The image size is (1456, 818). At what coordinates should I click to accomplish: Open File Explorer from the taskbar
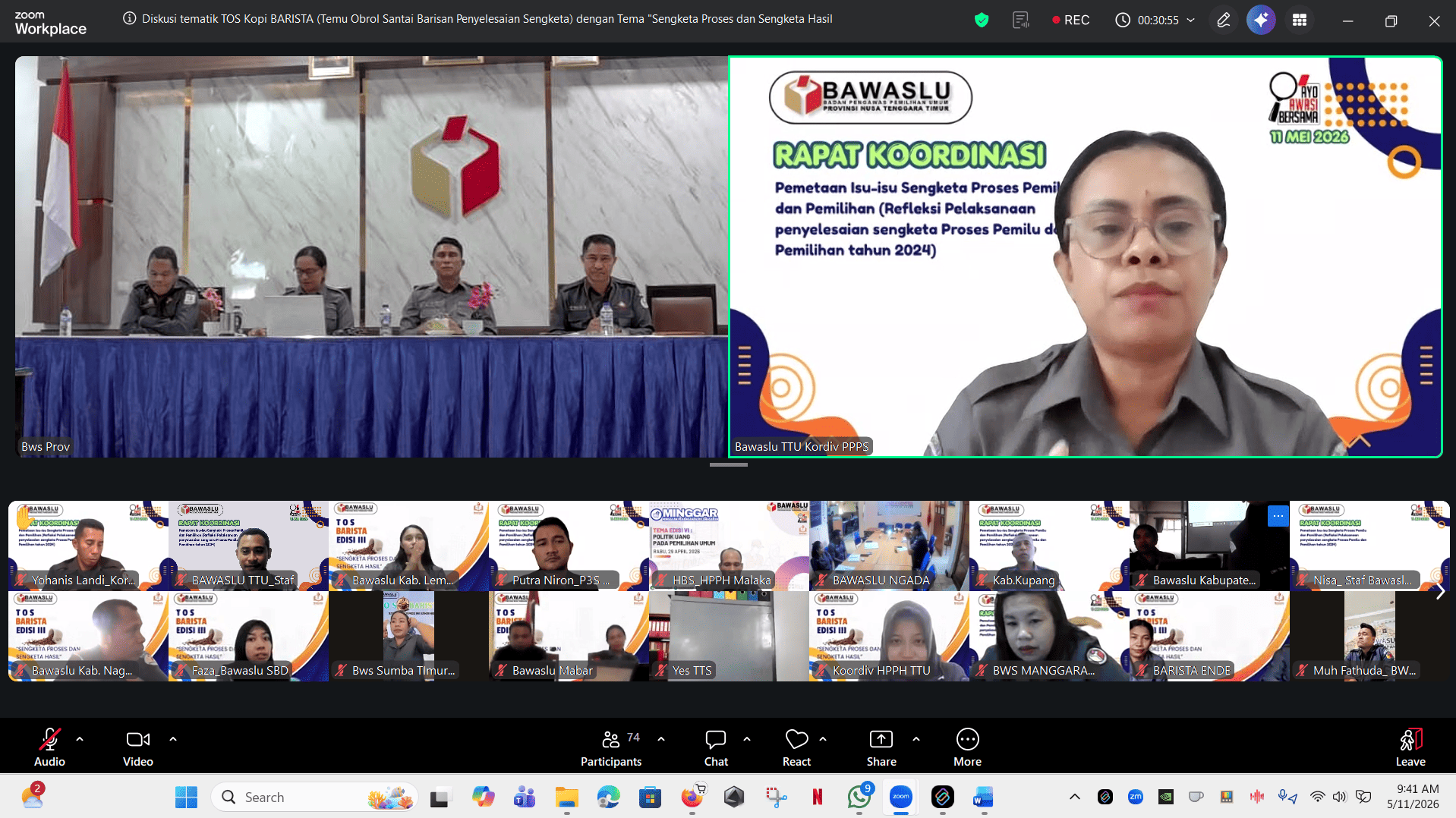(x=566, y=797)
